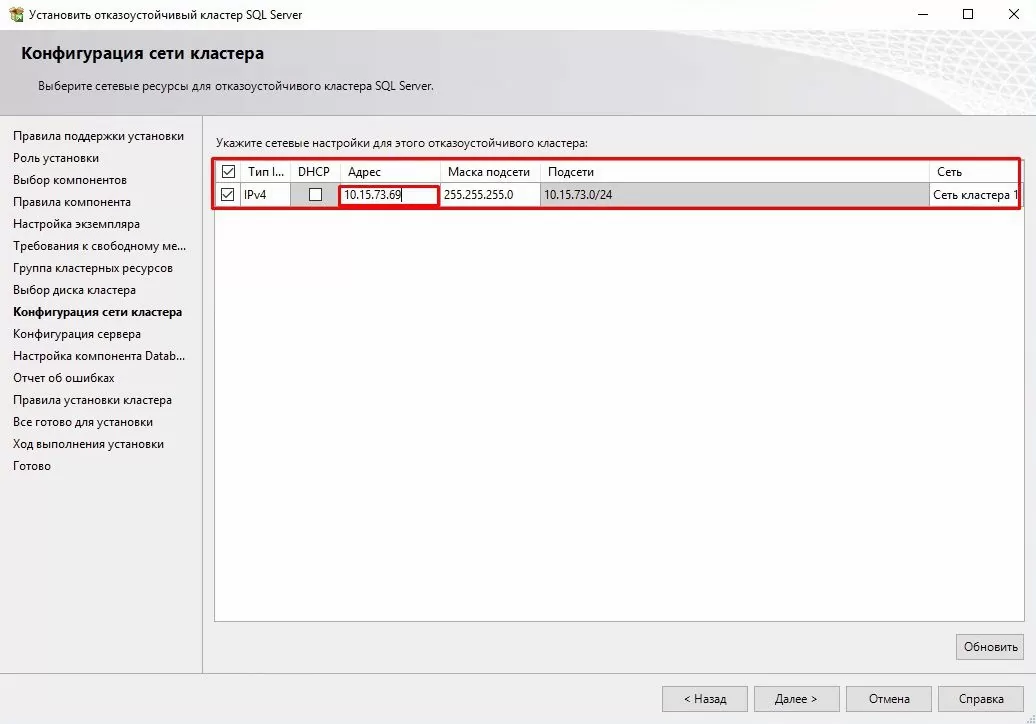Select the Правила компонента step
The image size is (1036, 724).
coord(72,202)
